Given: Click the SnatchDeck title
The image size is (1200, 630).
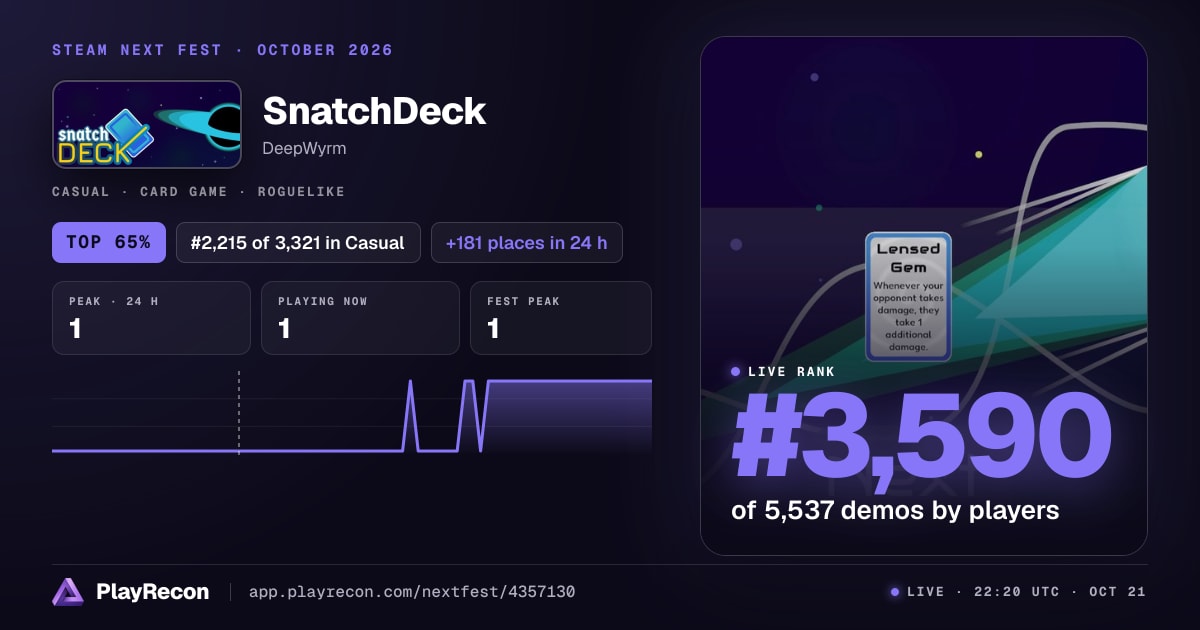Looking at the screenshot, I should click(x=374, y=111).
